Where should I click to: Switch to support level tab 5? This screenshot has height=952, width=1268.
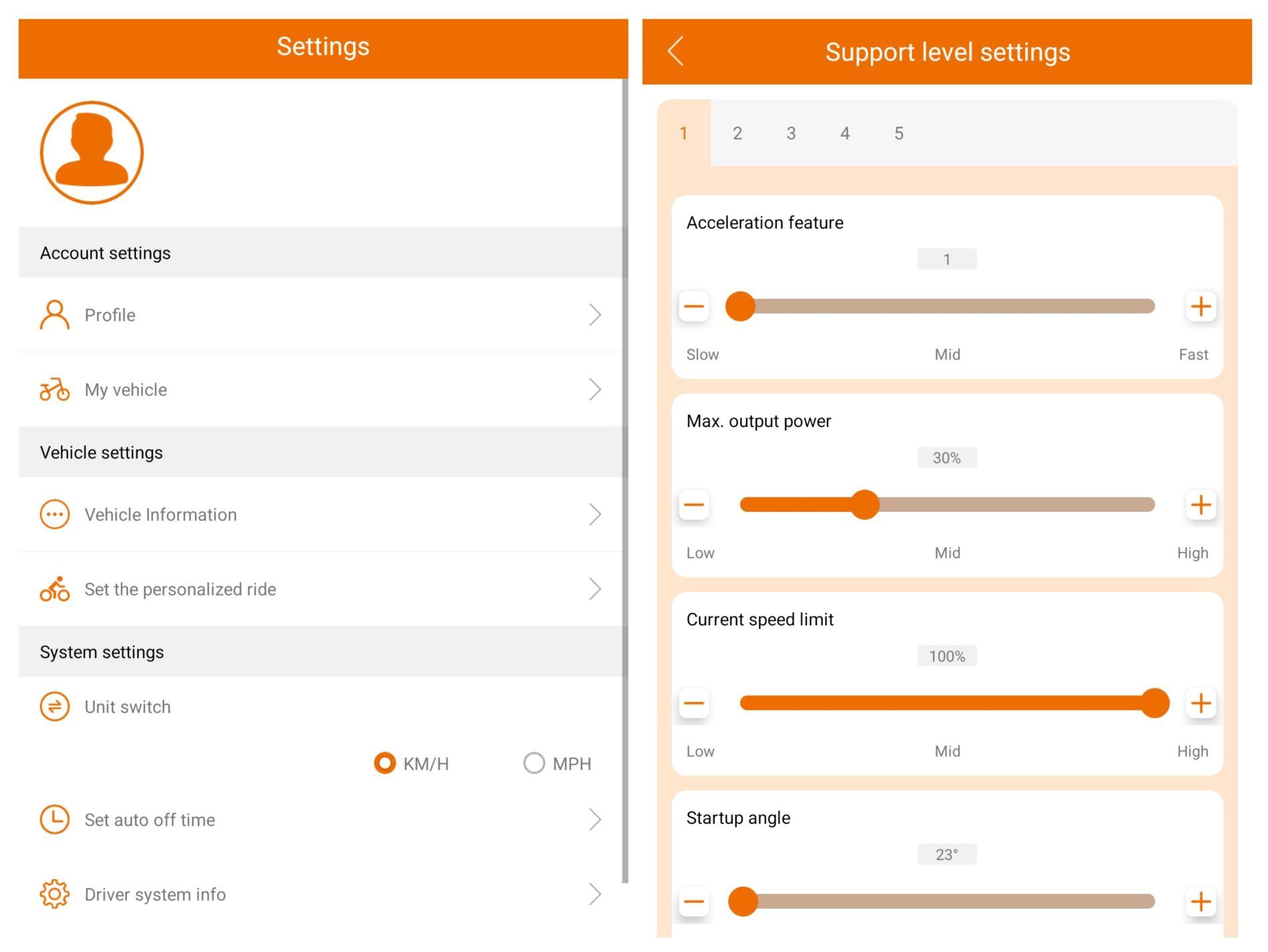(x=899, y=133)
